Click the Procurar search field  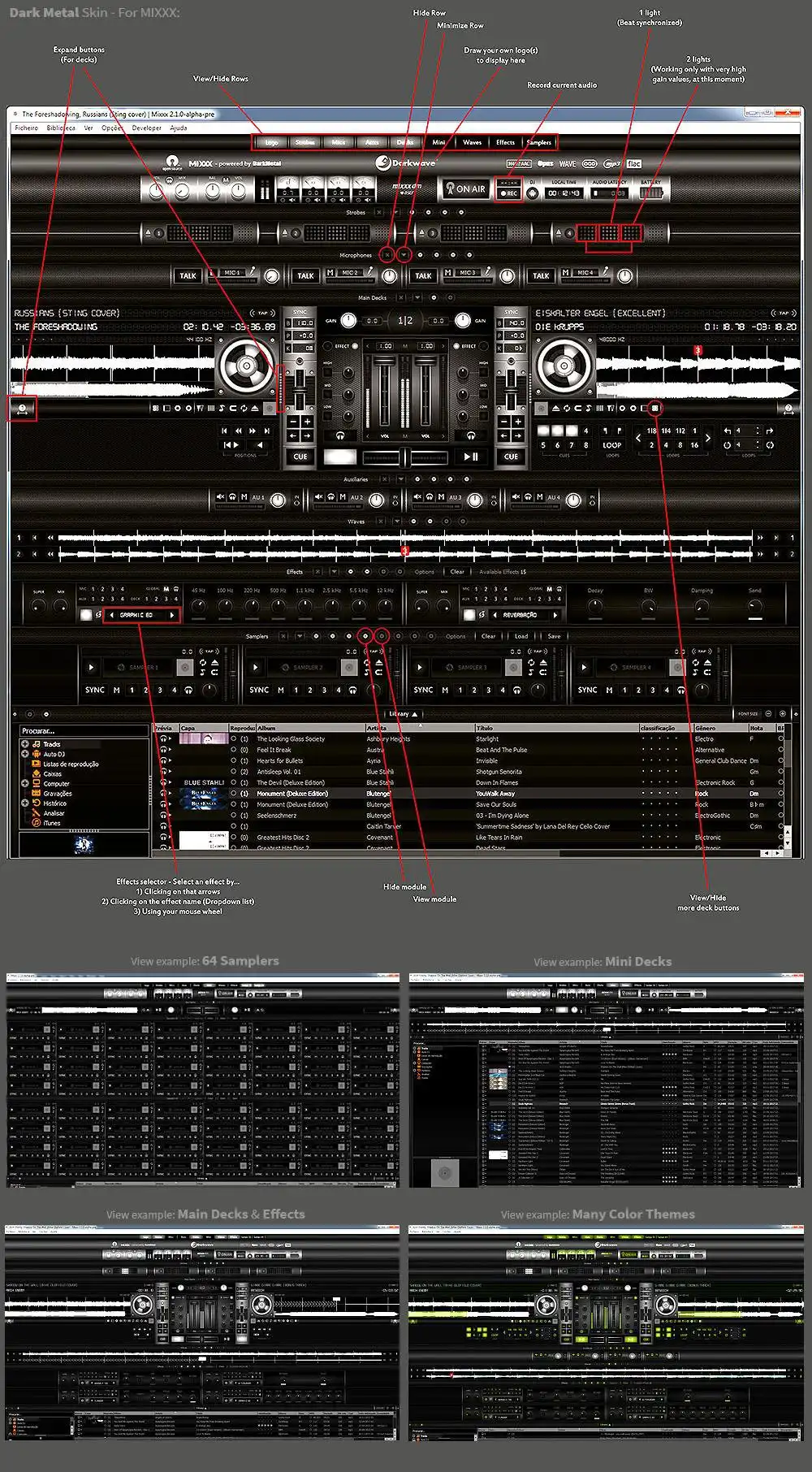[x=84, y=731]
